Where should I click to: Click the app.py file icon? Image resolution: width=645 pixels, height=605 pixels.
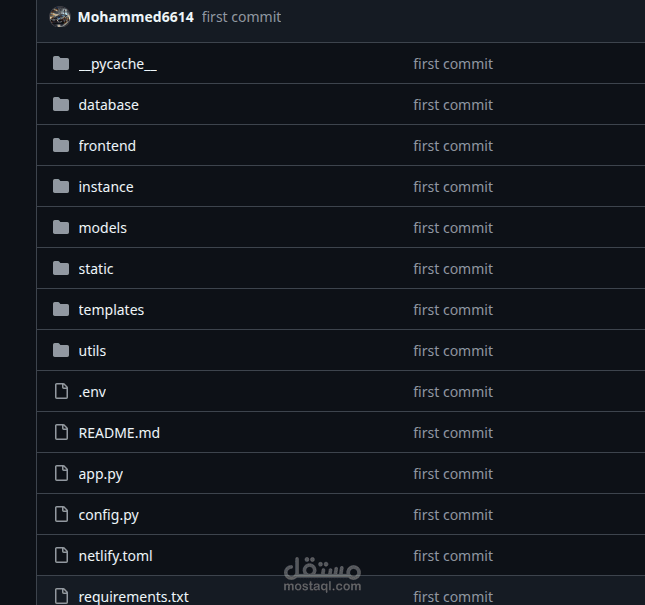(60, 474)
